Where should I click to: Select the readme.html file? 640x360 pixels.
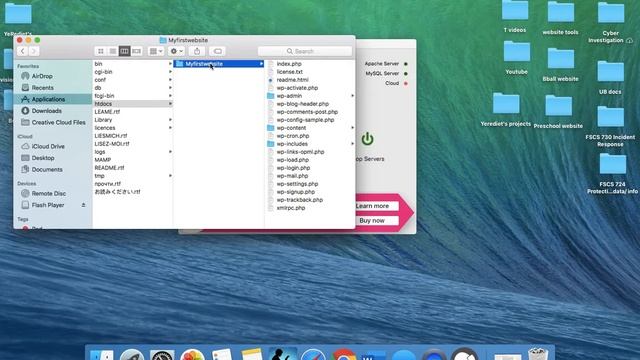point(292,80)
